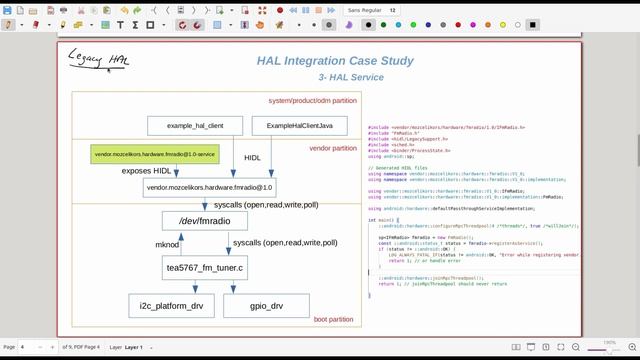Click the page number input field
640x360 pixels.
26,347
